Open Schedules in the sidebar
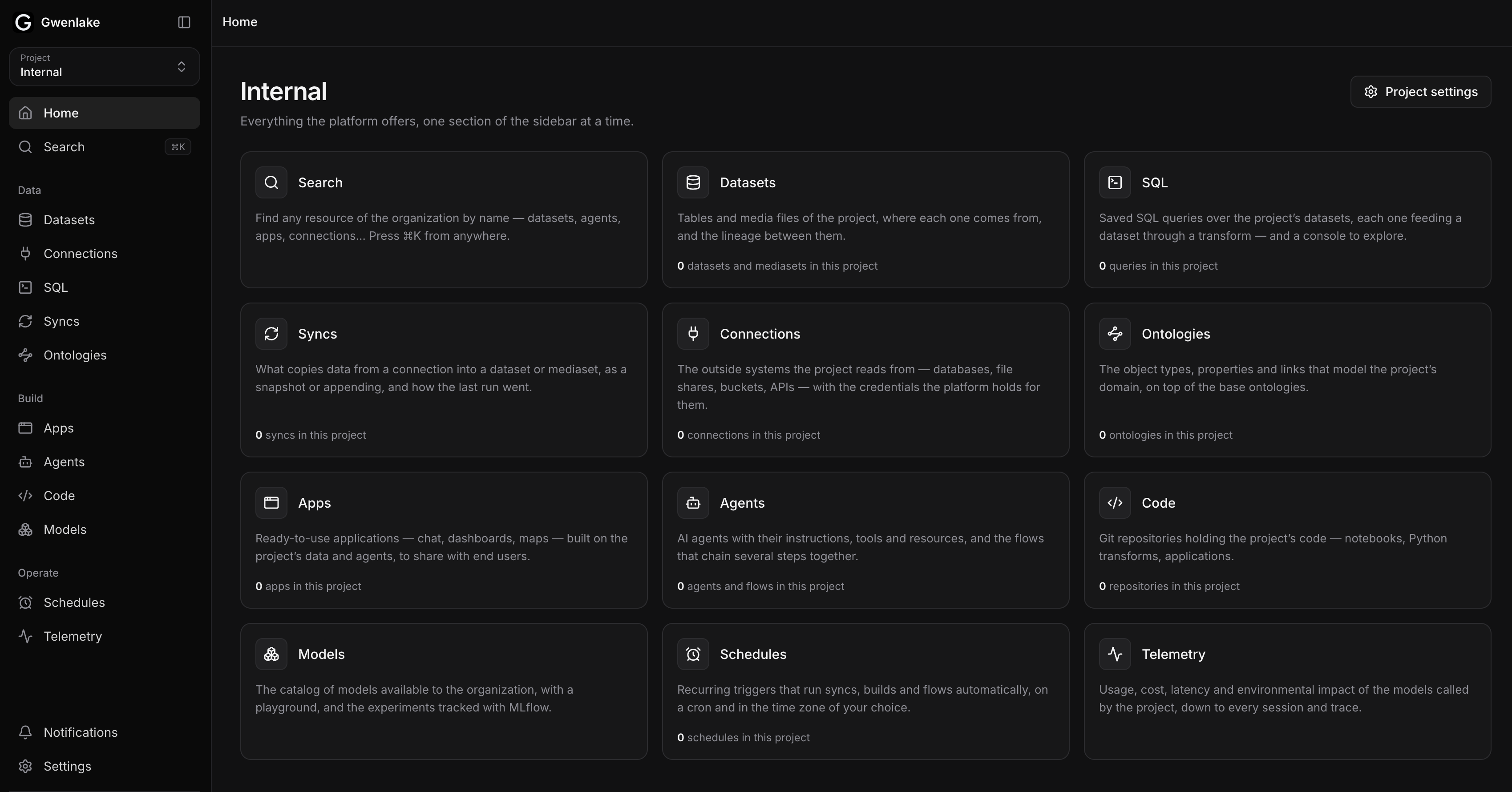 coord(105,602)
